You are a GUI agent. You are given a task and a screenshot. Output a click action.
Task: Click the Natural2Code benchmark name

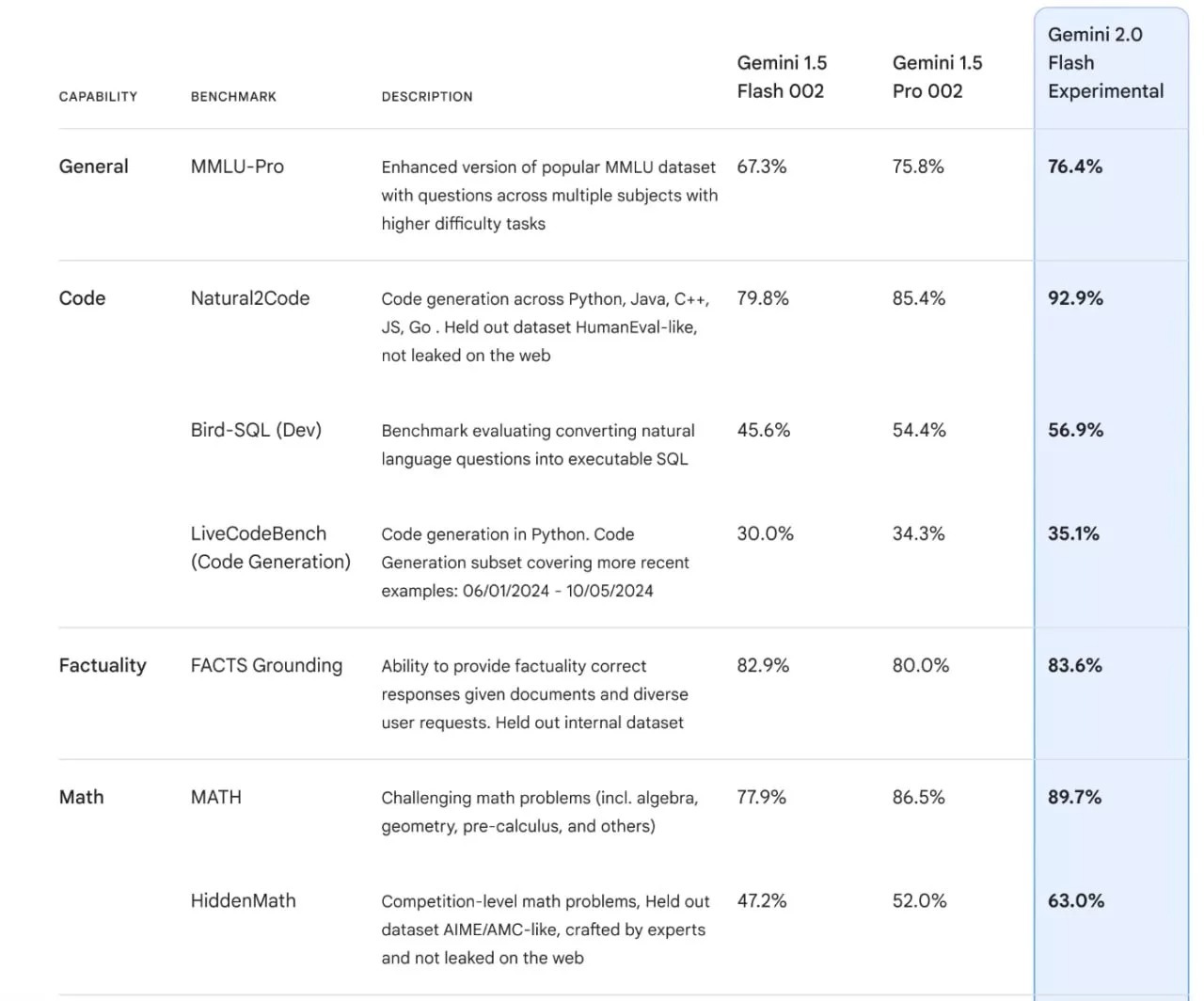[250, 298]
